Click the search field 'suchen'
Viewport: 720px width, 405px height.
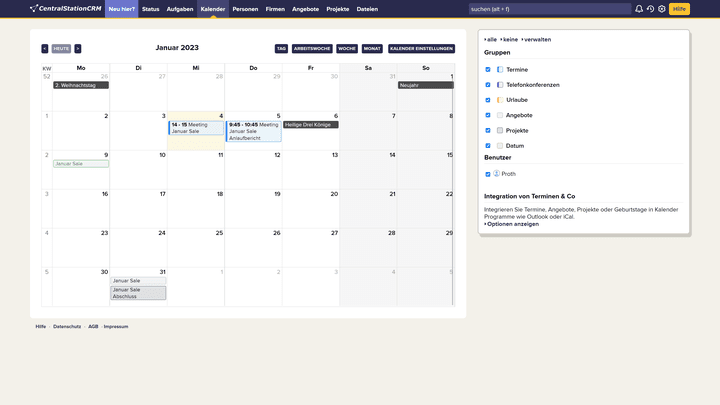(x=548, y=9)
